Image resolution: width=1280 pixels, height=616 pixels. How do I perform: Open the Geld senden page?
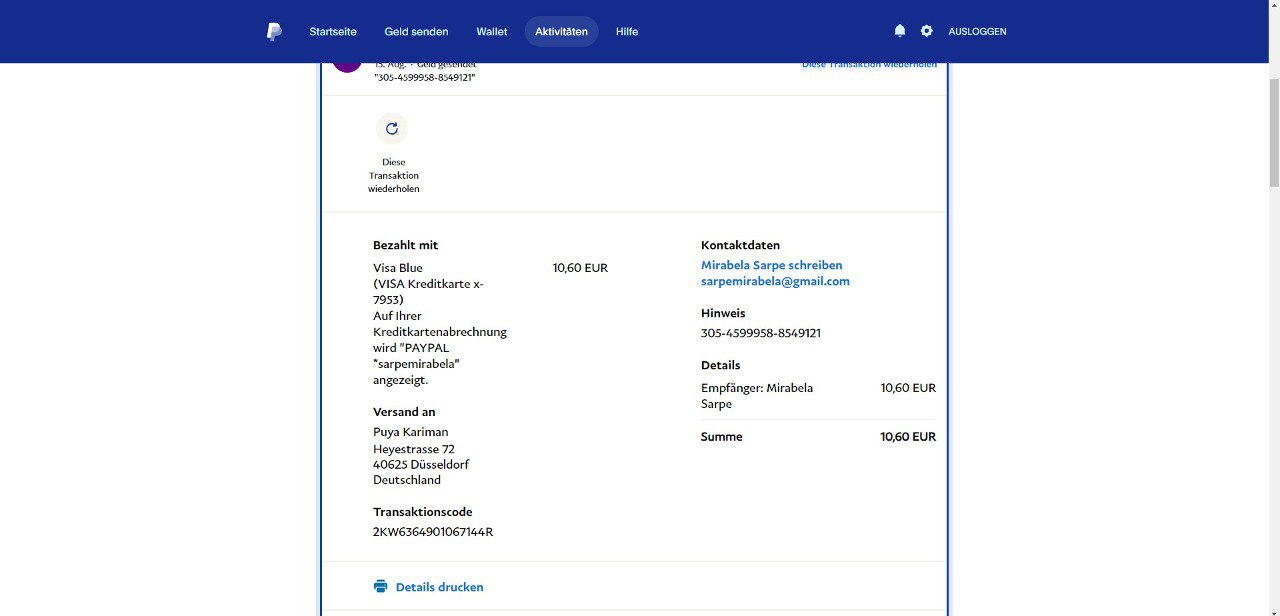tap(416, 32)
